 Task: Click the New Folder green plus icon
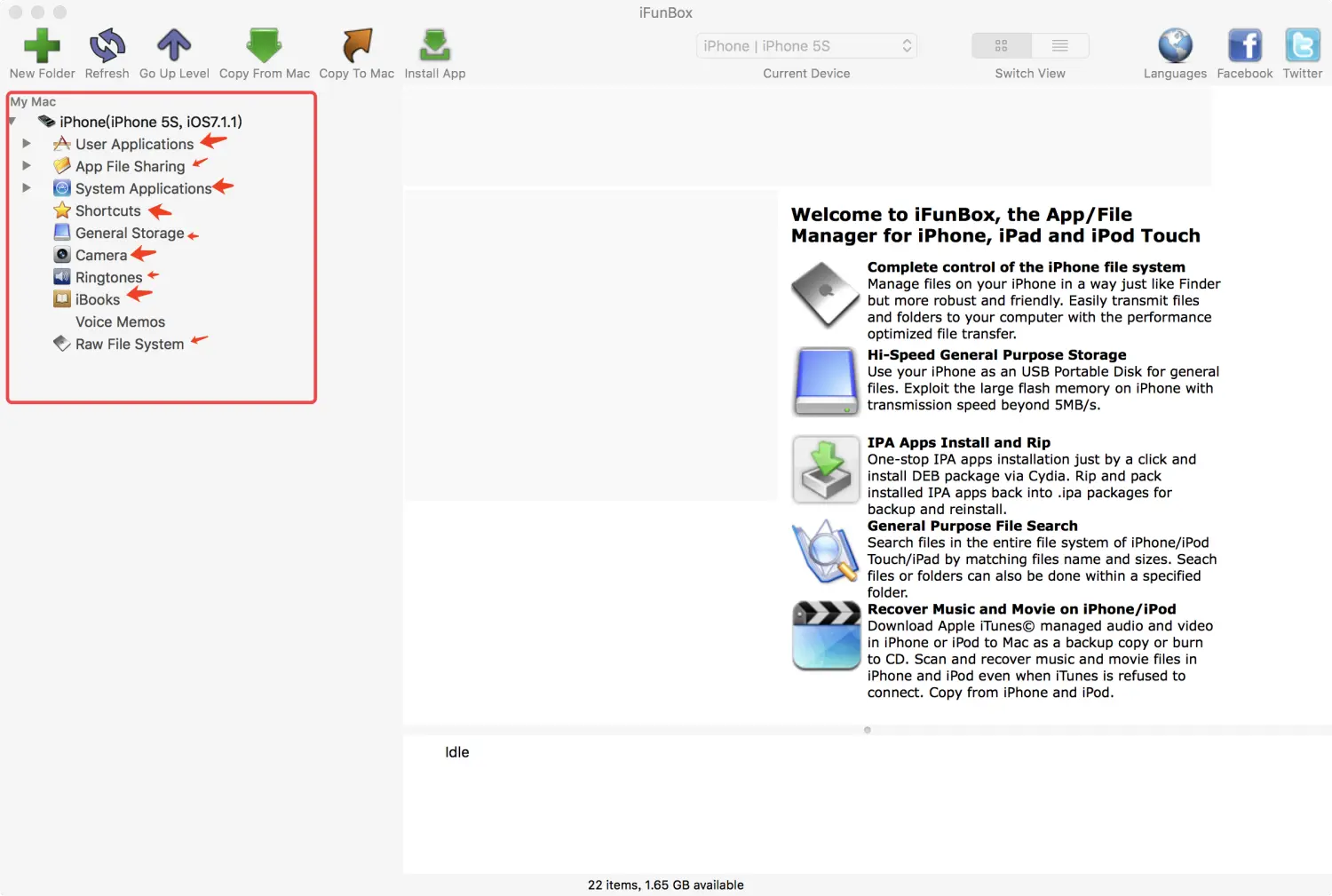click(x=42, y=45)
